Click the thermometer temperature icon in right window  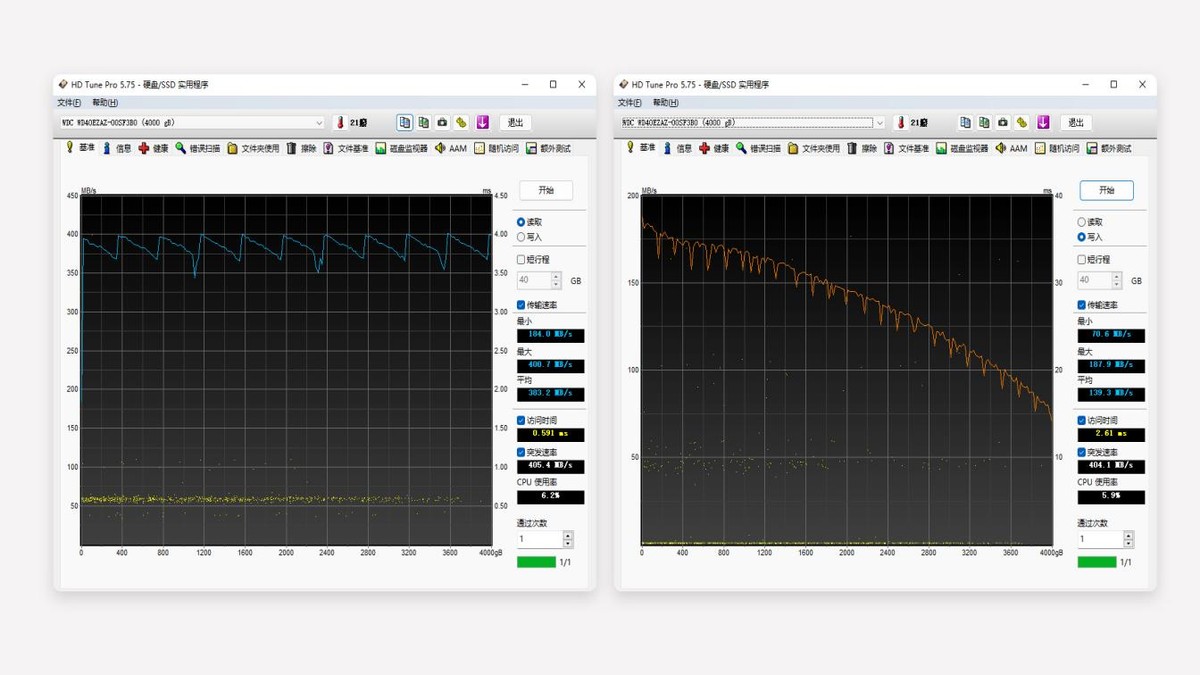(x=900, y=123)
